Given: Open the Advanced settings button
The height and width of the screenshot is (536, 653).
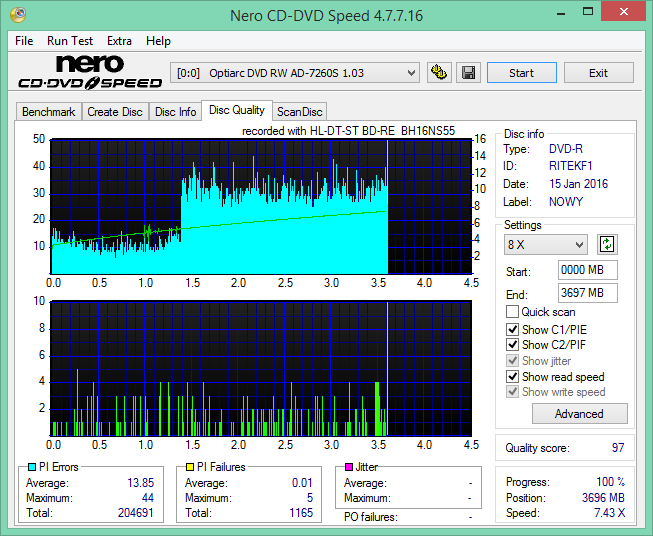Looking at the screenshot, I should click(x=579, y=414).
